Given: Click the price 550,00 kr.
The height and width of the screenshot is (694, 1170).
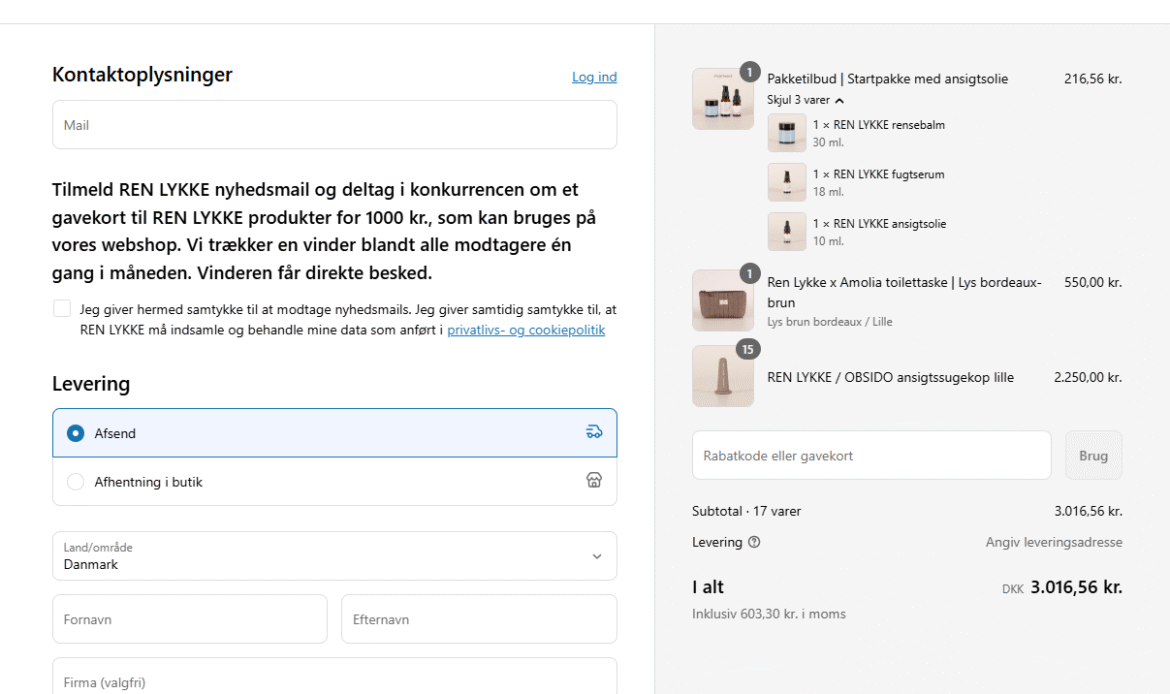Looking at the screenshot, I should point(1092,282).
